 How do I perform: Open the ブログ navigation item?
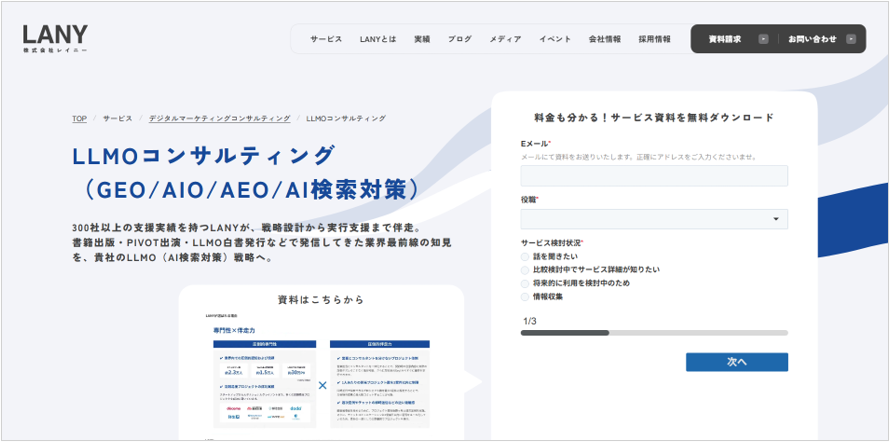(460, 39)
